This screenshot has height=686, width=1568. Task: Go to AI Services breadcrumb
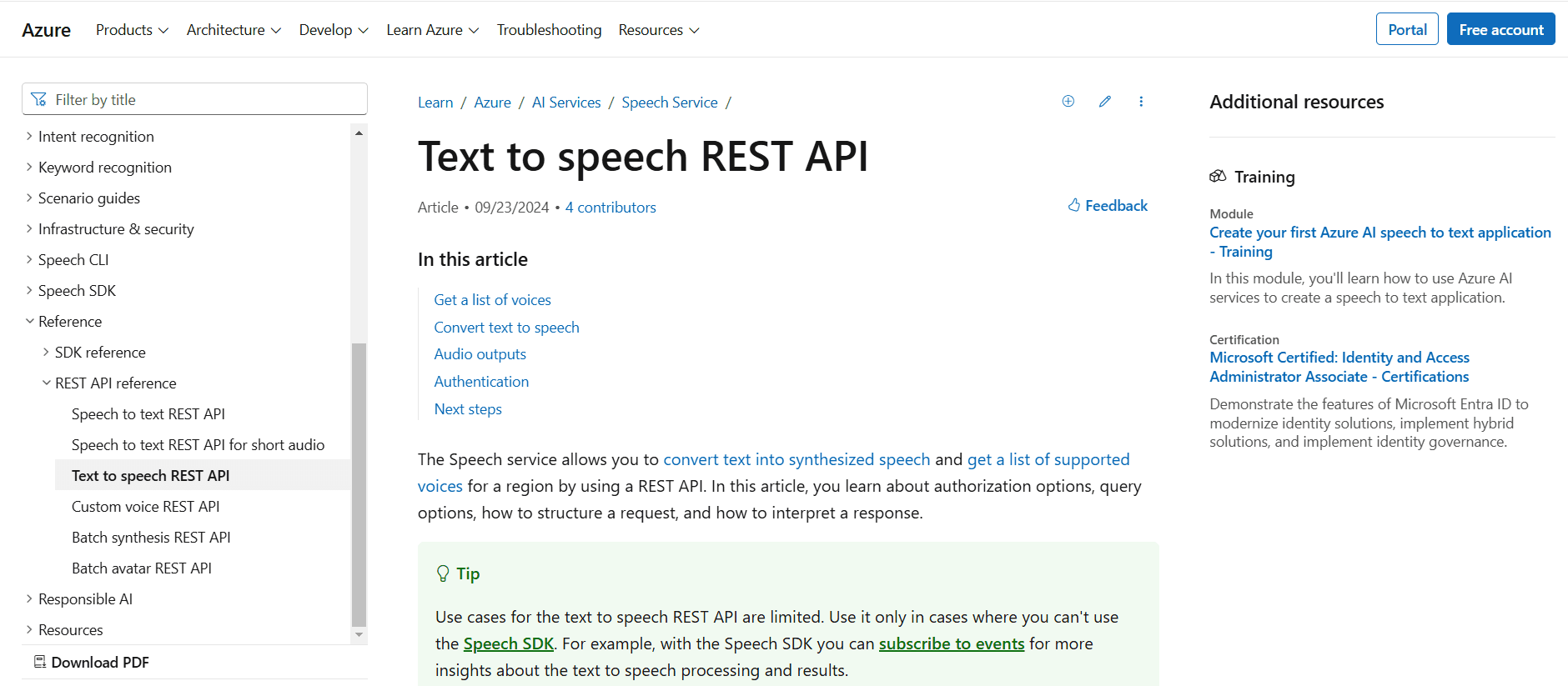[x=566, y=103]
